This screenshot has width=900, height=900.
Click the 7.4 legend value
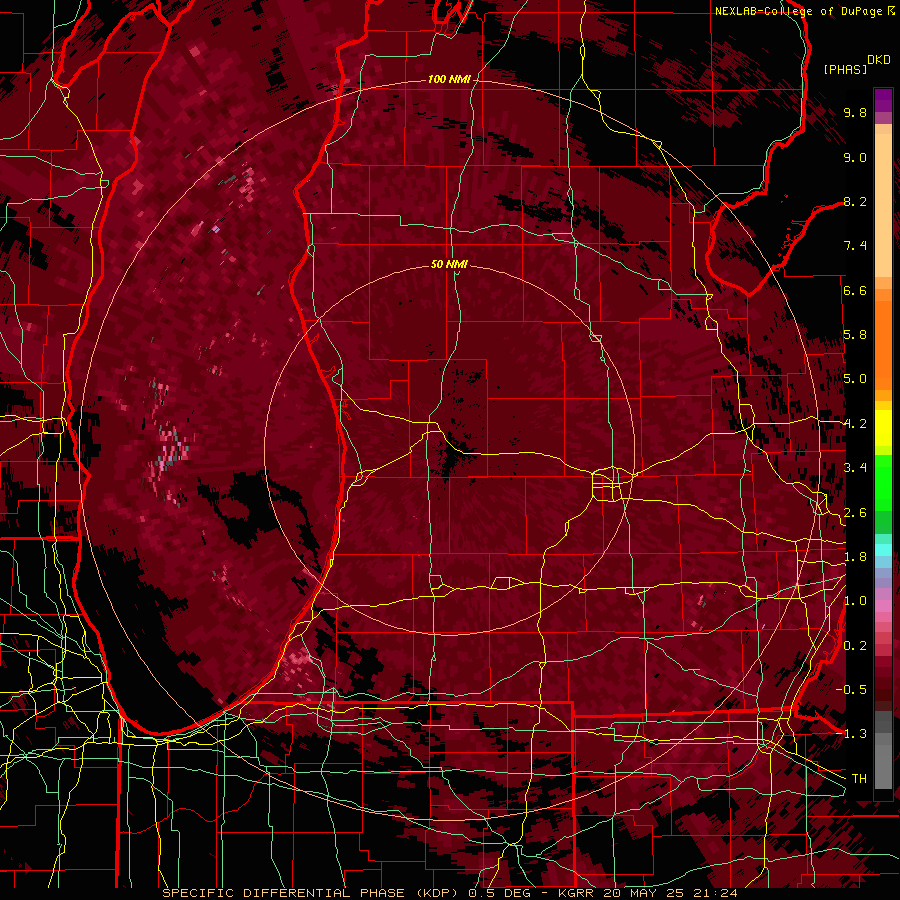point(855,246)
